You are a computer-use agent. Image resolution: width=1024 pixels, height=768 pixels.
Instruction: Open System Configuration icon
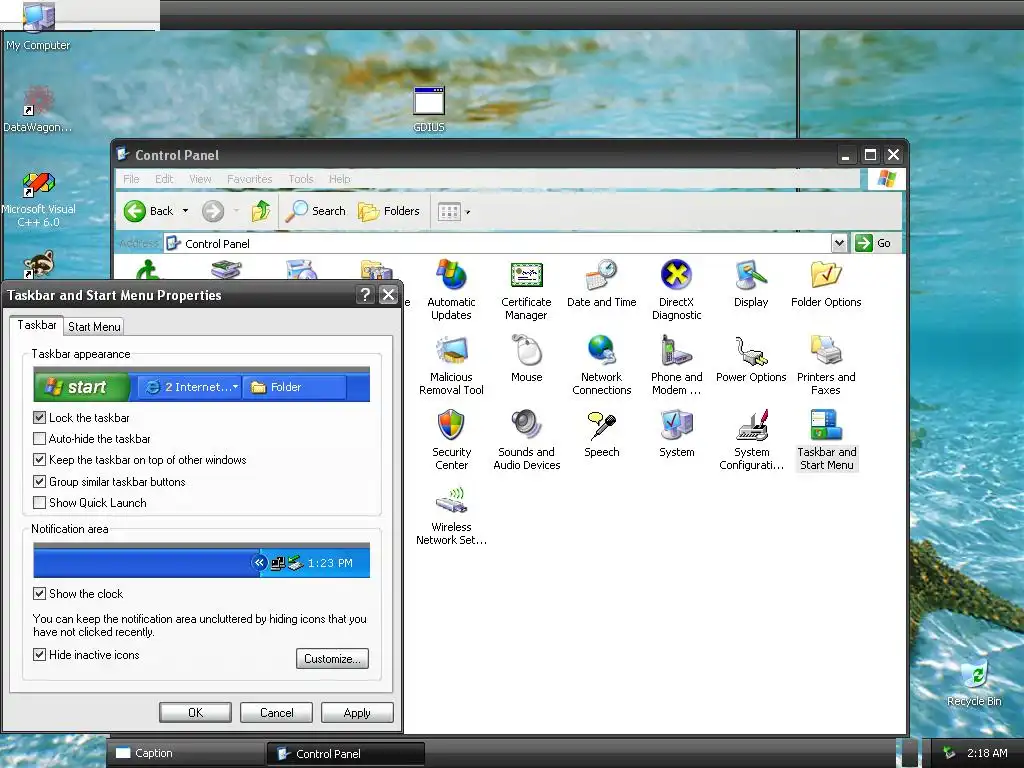[x=751, y=440]
